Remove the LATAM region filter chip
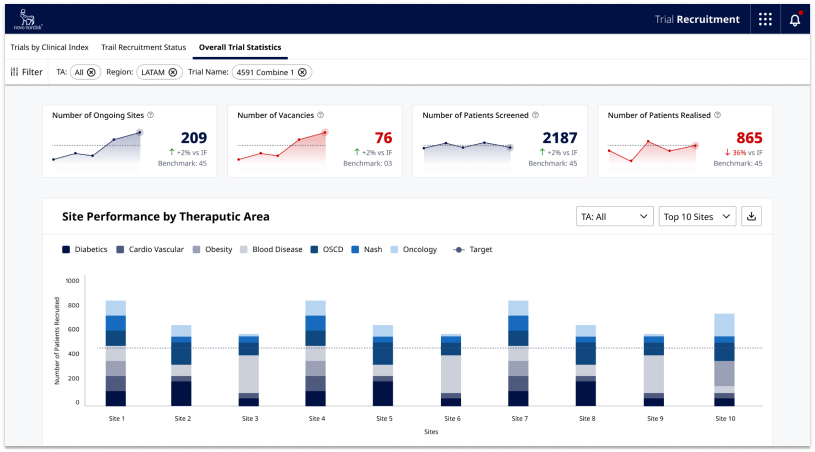 coord(172,72)
